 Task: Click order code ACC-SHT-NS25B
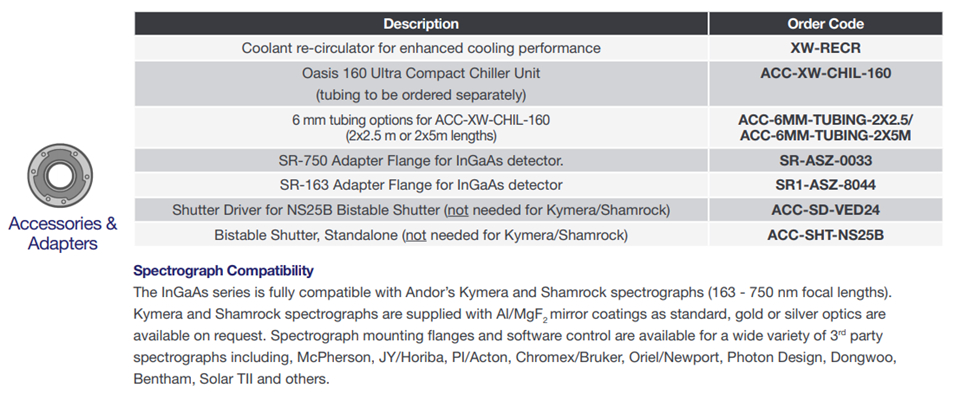click(825, 235)
